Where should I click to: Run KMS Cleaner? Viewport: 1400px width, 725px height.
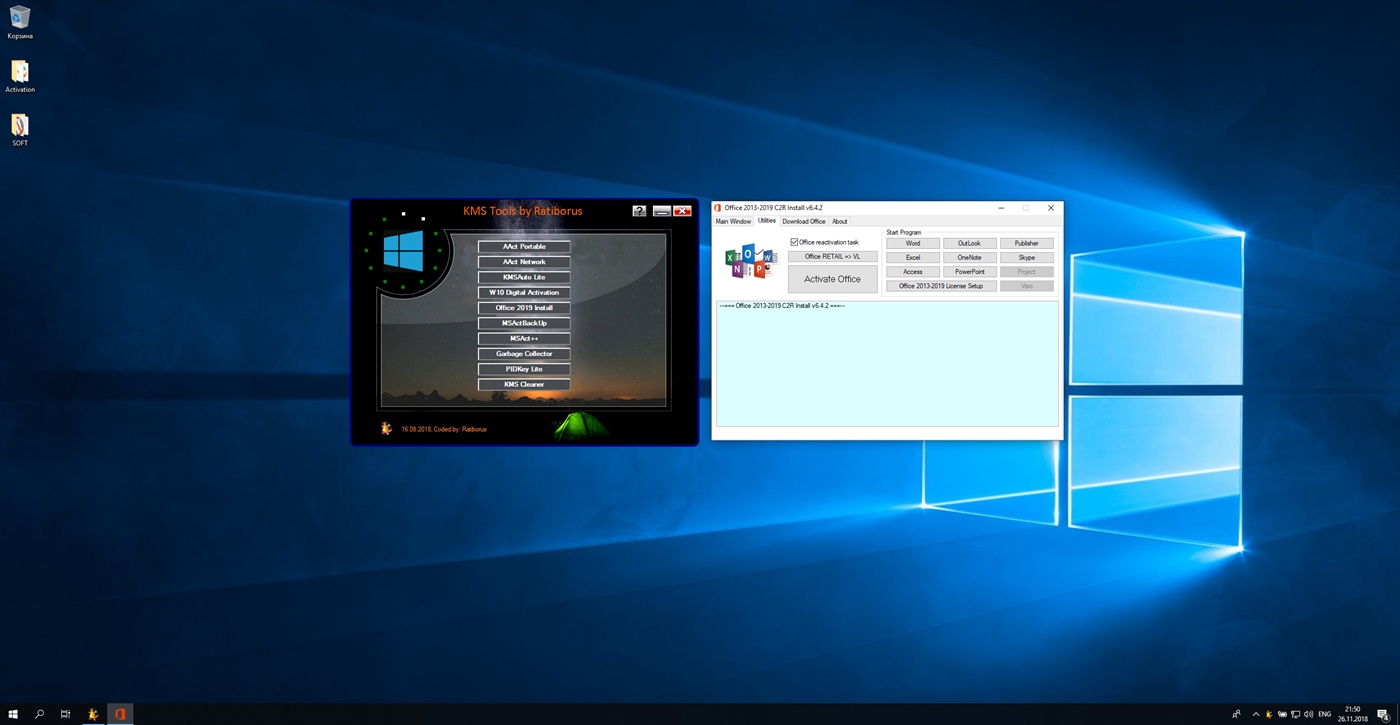pos(524,385)
